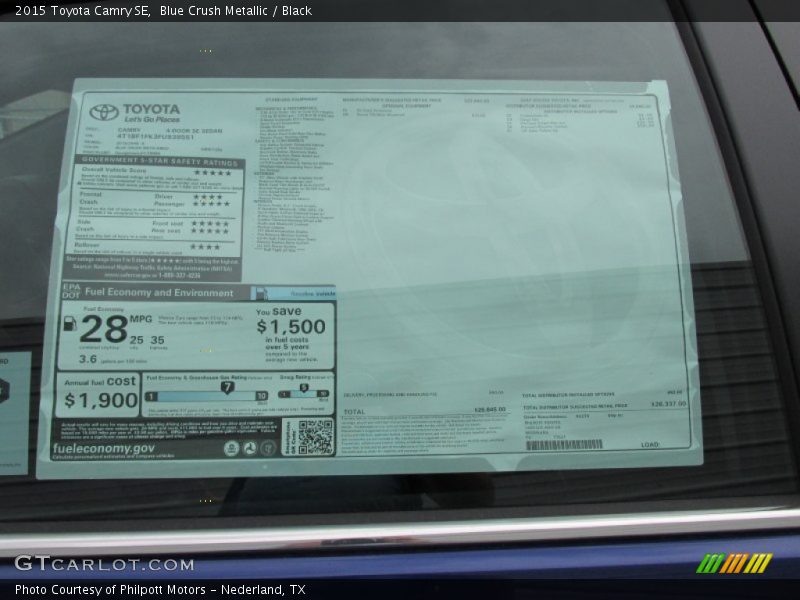Click the Frontal Crash Driver star rating
800x600 pixels.
207,197
